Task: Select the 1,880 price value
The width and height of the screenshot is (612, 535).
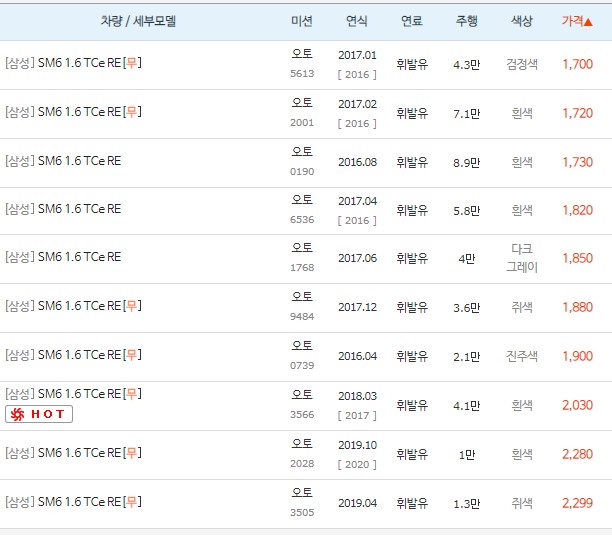Action: [x=577, y=307]
